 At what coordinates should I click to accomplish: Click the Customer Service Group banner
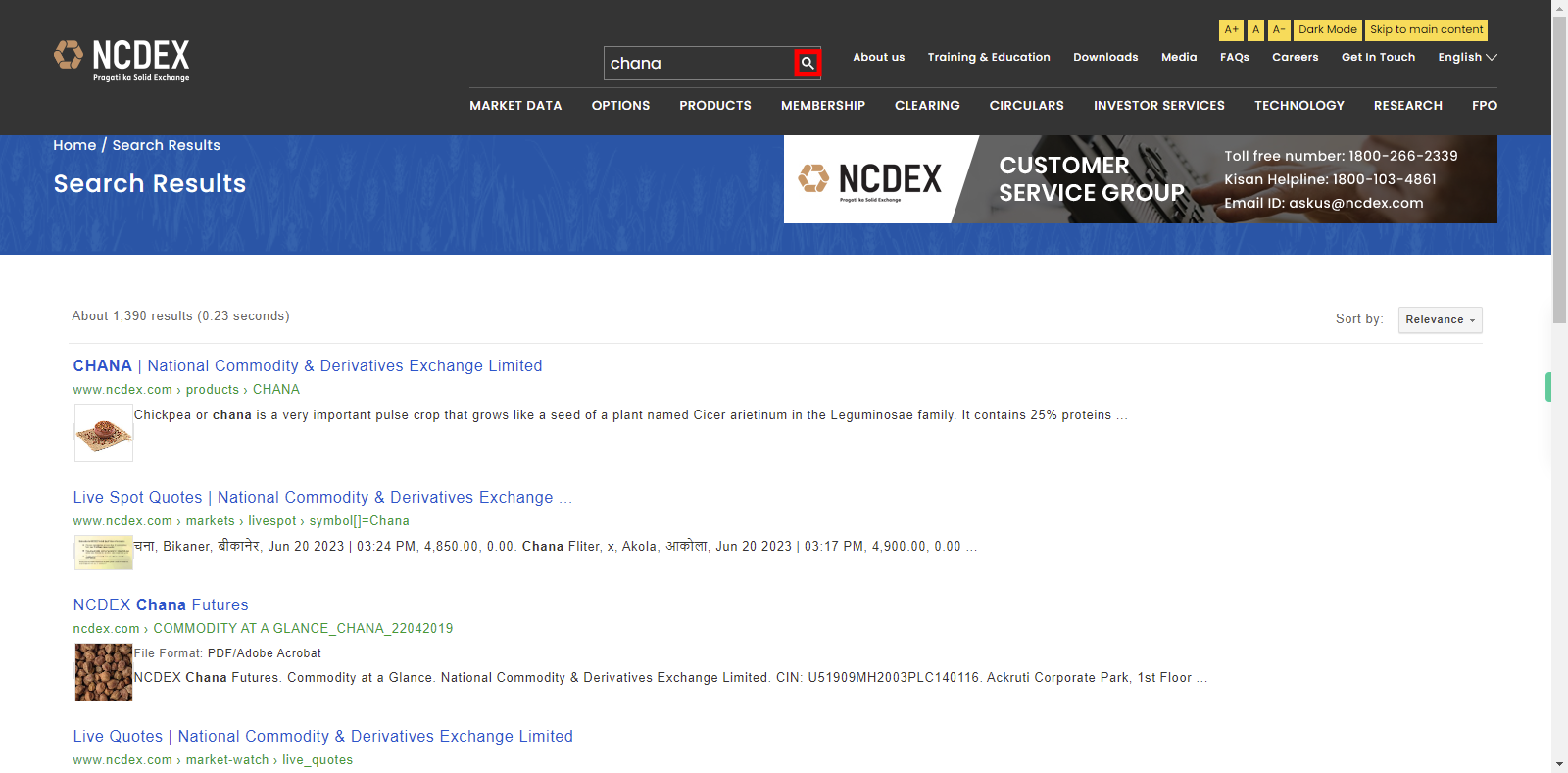[x=1141, y=179]
